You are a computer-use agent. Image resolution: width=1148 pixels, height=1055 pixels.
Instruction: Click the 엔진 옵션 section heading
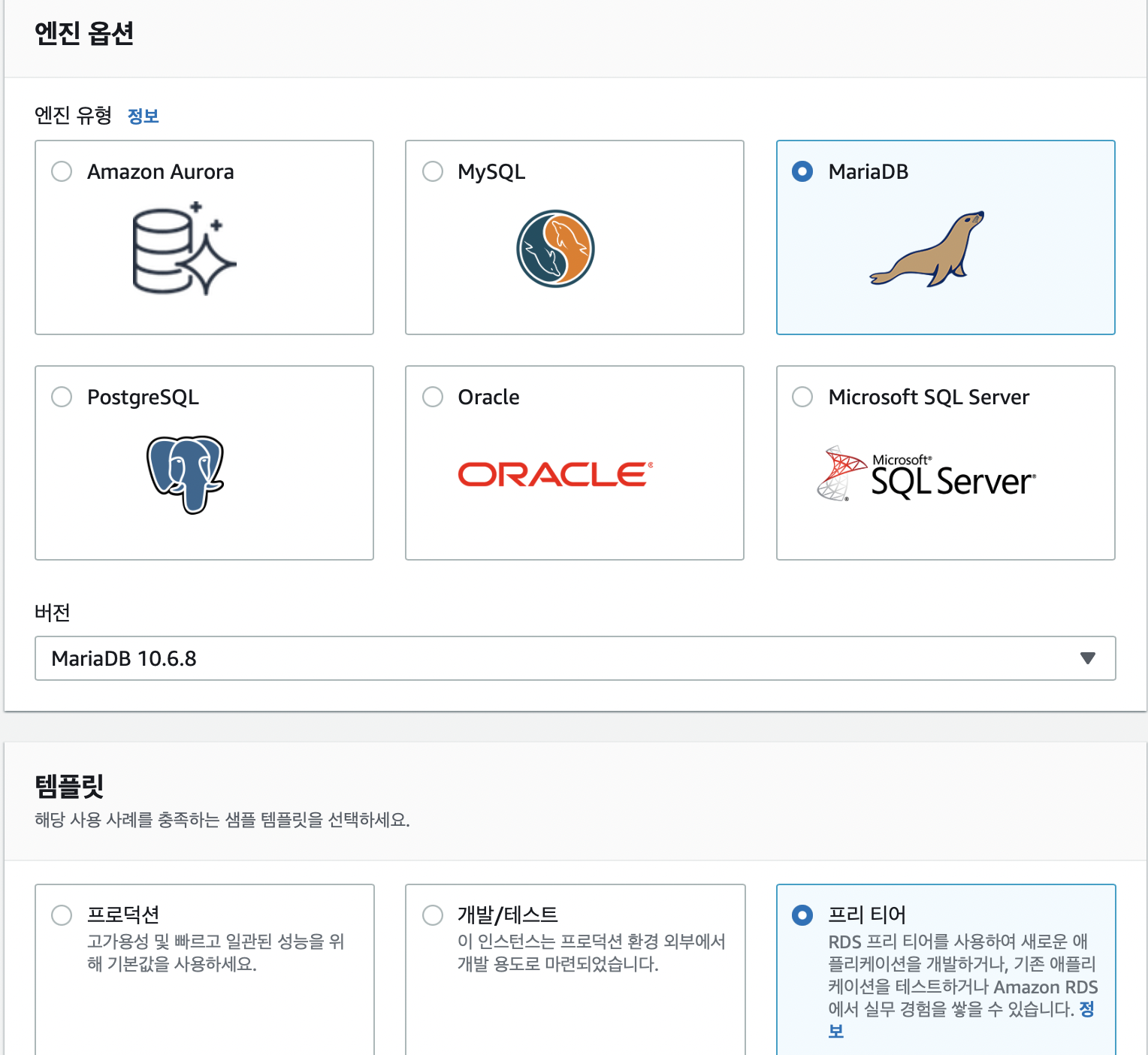(x=84, y=33)
